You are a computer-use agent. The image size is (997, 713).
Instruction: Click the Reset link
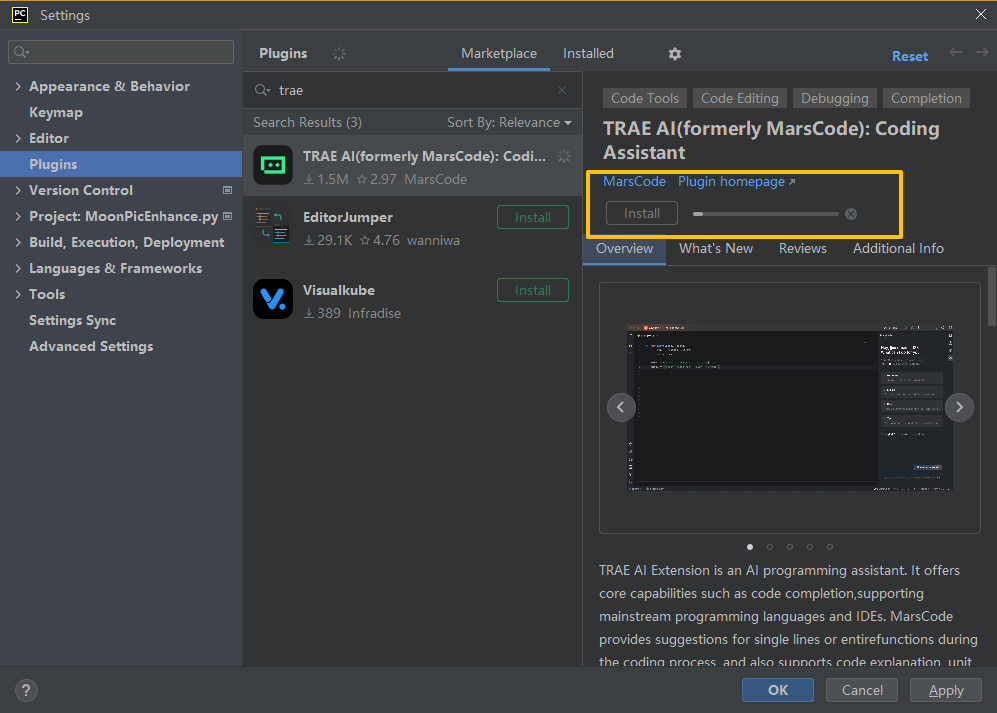909,56
